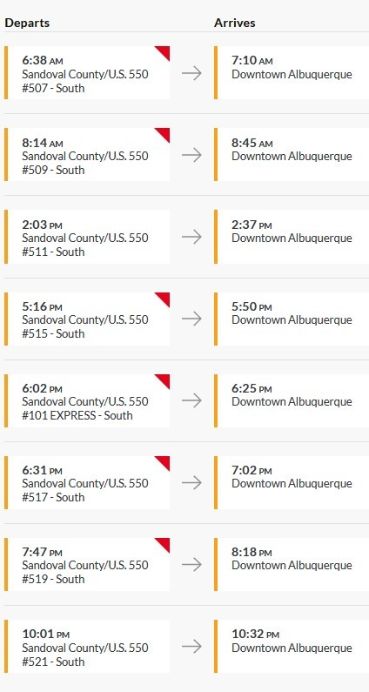Select the 2:03 PM departure card

click(x=87, y=237)
